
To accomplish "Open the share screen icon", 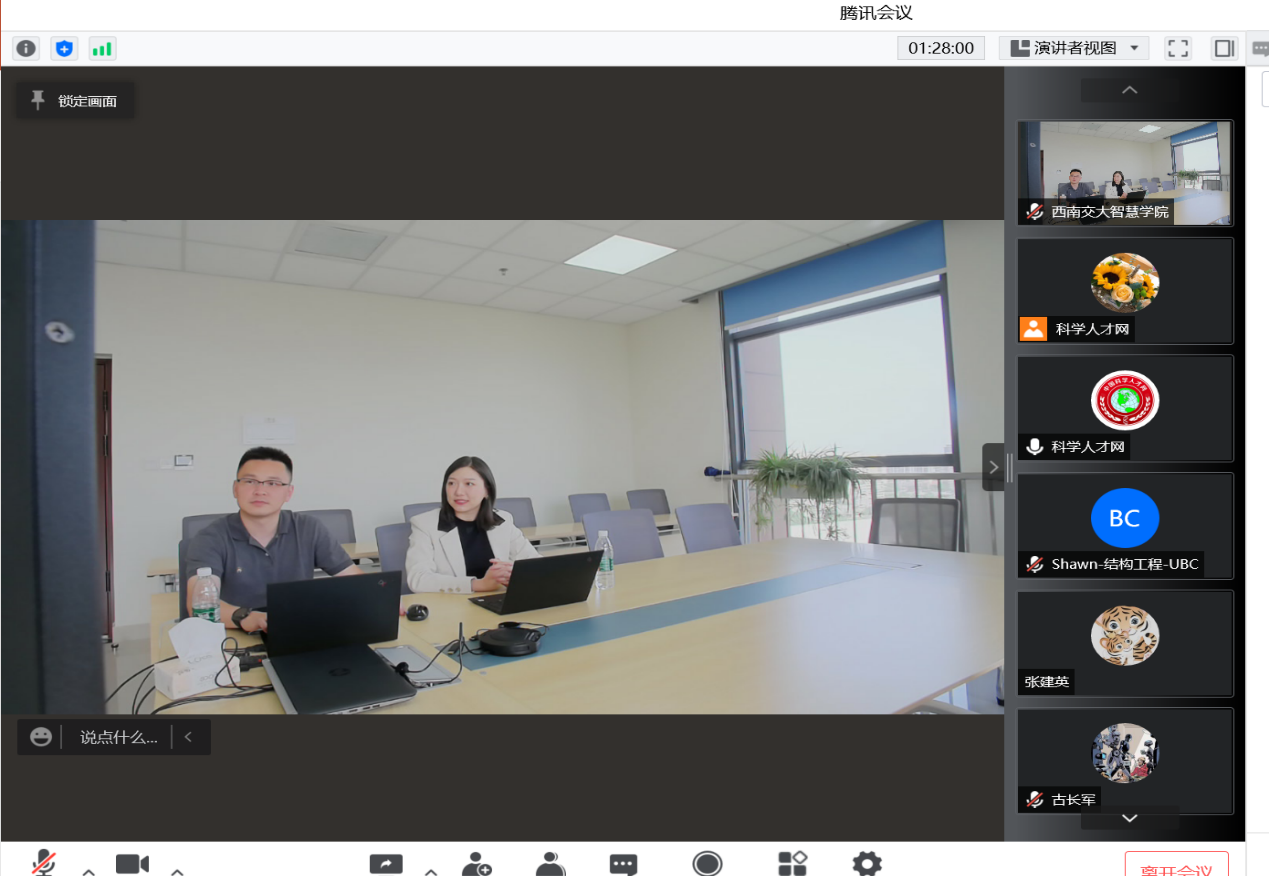I will (x=385, y=864).
